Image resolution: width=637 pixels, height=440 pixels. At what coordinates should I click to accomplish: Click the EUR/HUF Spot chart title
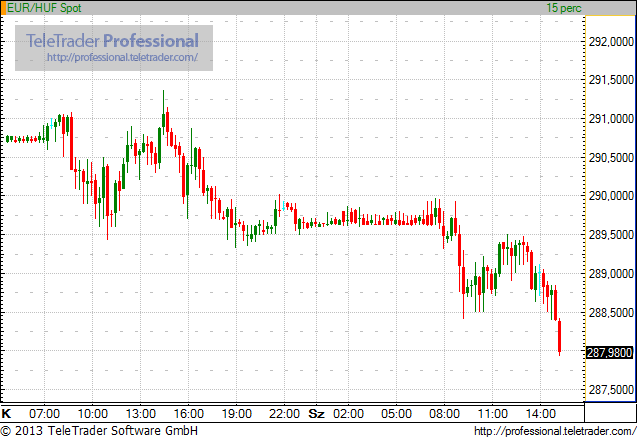[44, 8]
